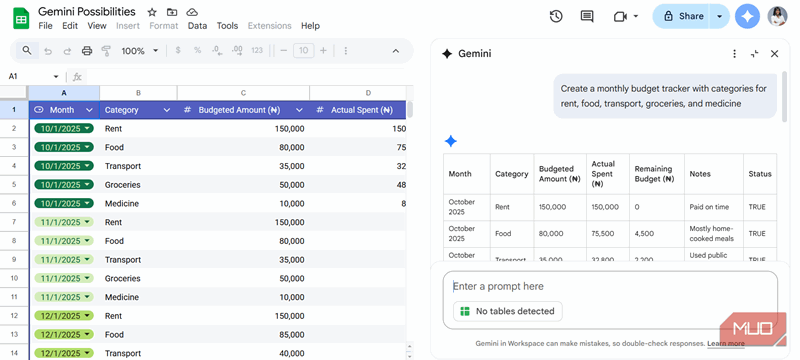This screenshot has height=360, width=800.
Task: Open the user account avatar
Action: click(778, 16)
